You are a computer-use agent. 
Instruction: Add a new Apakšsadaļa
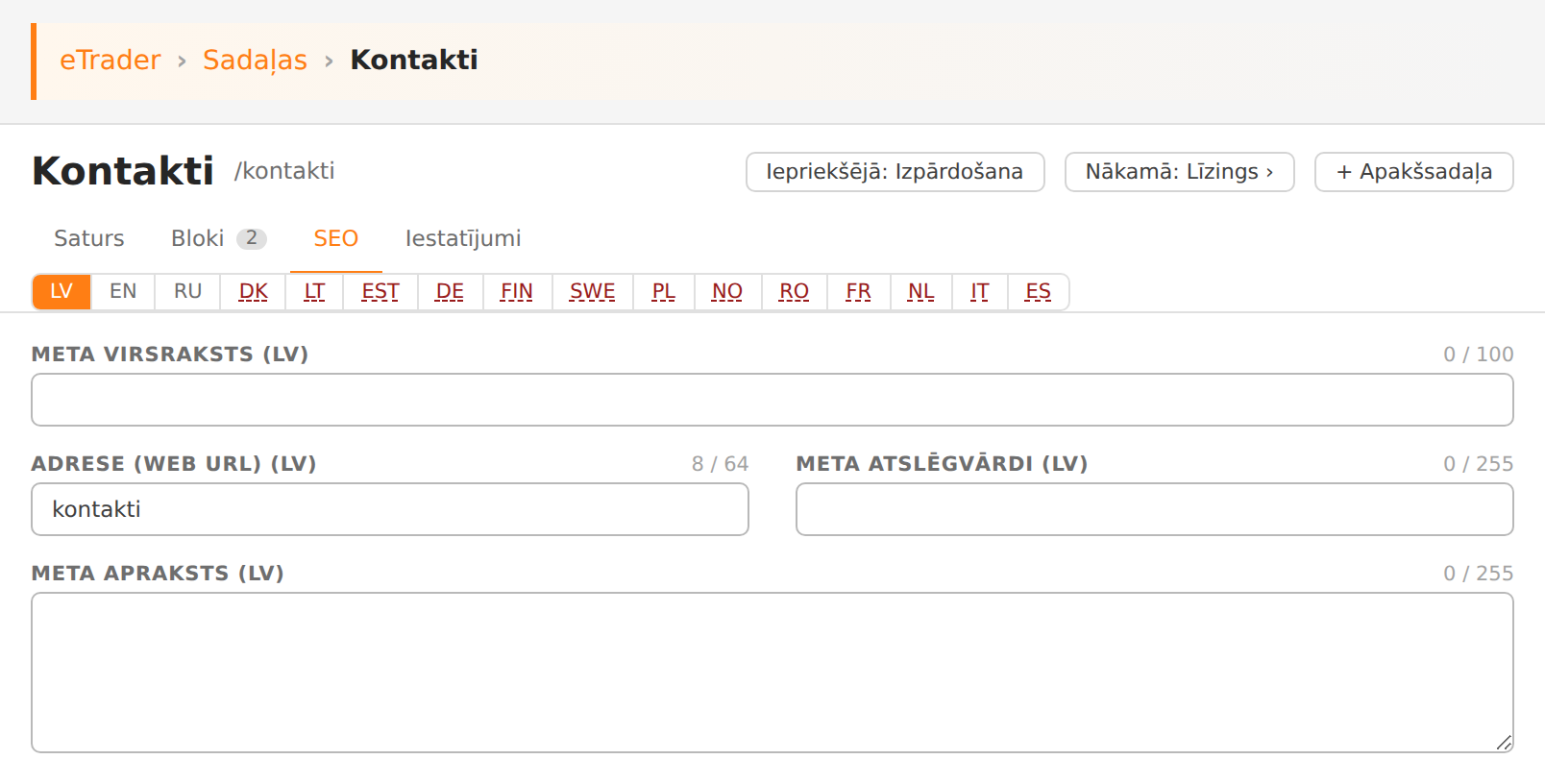tap(1413, 172)
